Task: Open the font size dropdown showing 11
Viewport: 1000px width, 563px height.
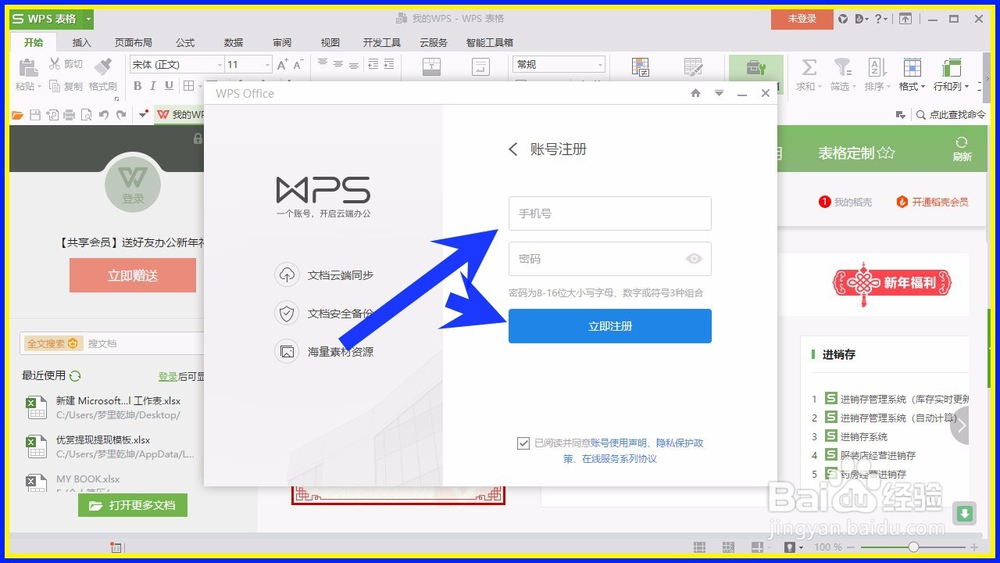Action: 267,65
